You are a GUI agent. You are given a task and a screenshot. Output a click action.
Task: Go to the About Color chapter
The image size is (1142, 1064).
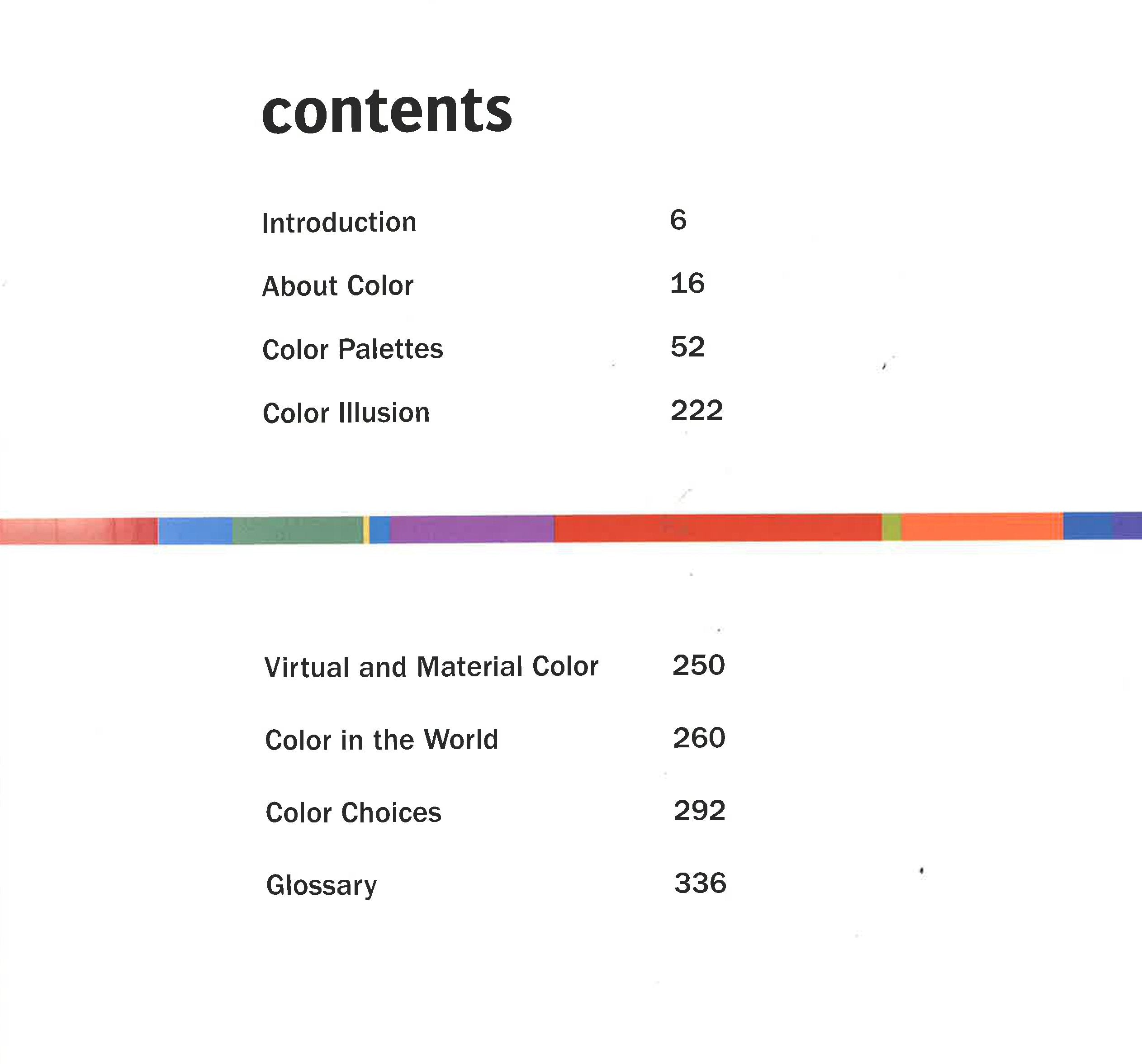pyautogui.click(x=338, y=286)
